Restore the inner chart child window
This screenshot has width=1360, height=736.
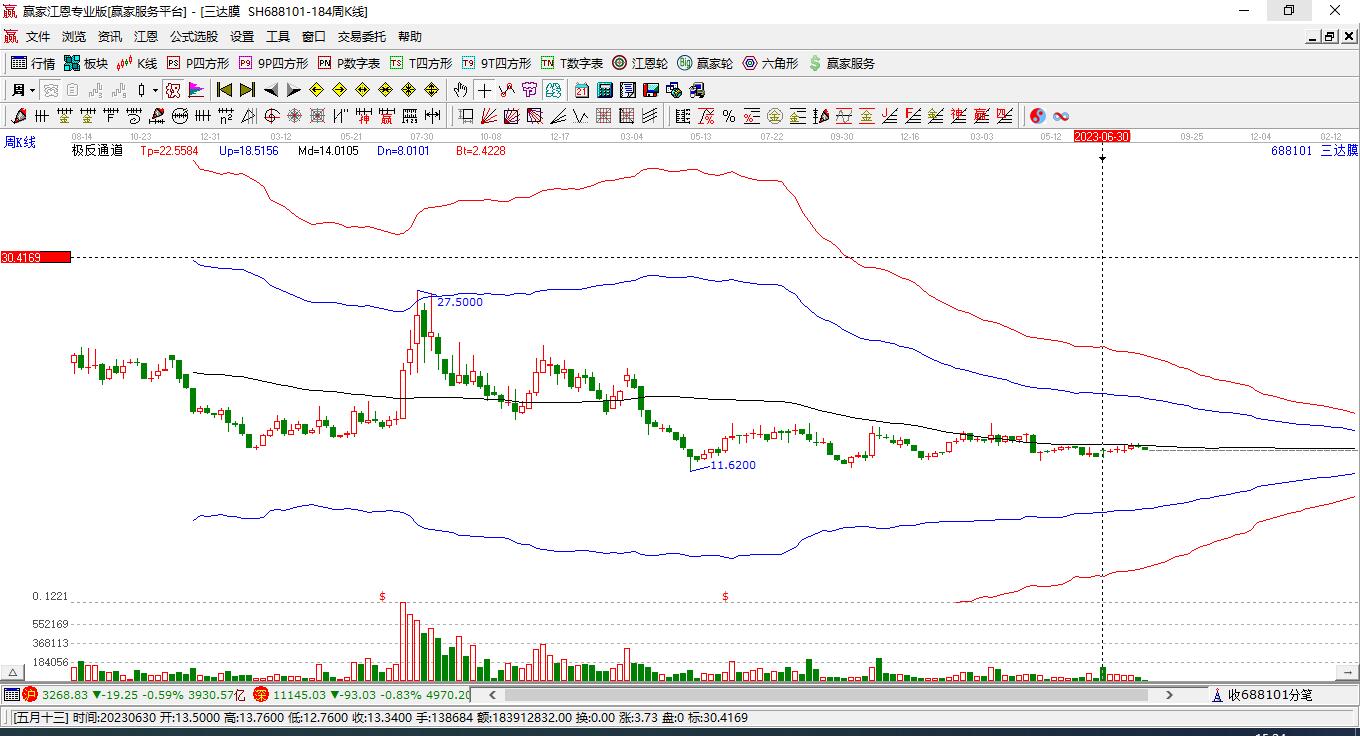click(1330, 37)
